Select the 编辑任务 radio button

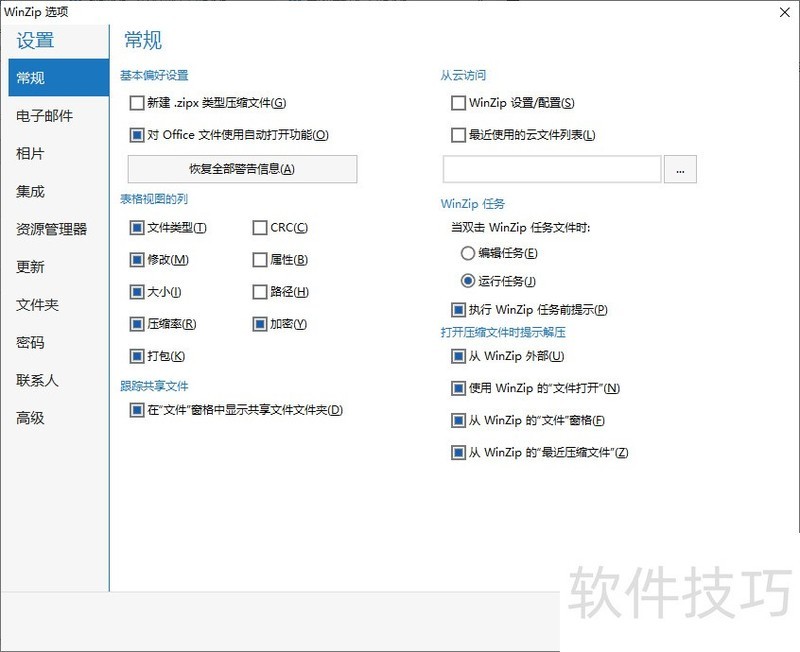[467, 253]
